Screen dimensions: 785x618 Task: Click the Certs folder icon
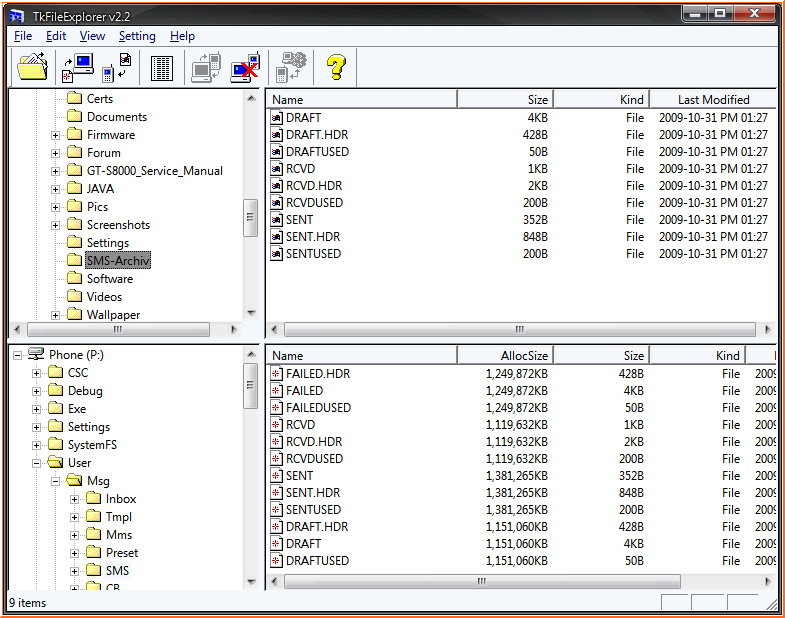point(75,98)
